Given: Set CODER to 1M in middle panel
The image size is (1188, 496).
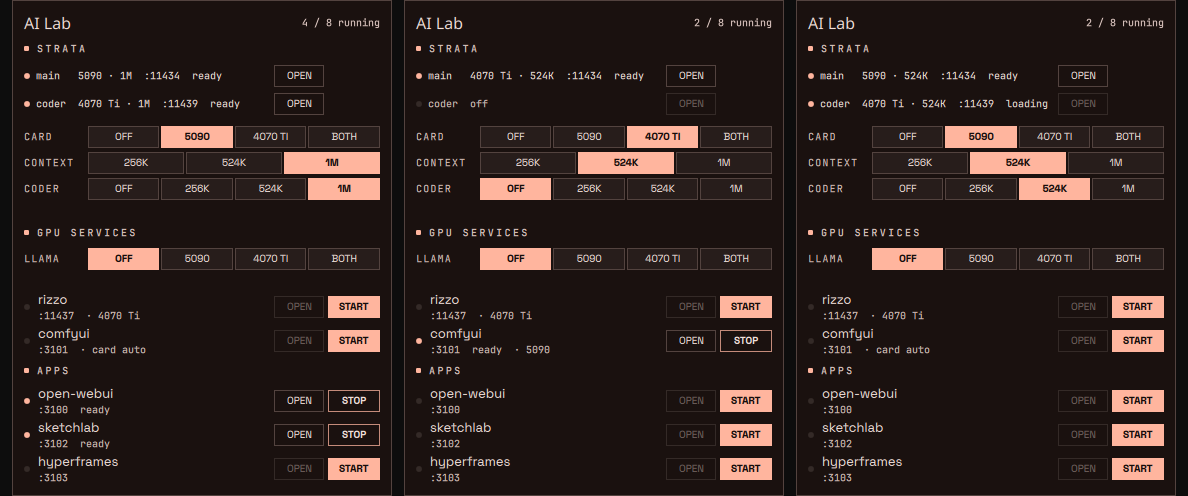Looking at the screenshot, I should pos(736,189).
